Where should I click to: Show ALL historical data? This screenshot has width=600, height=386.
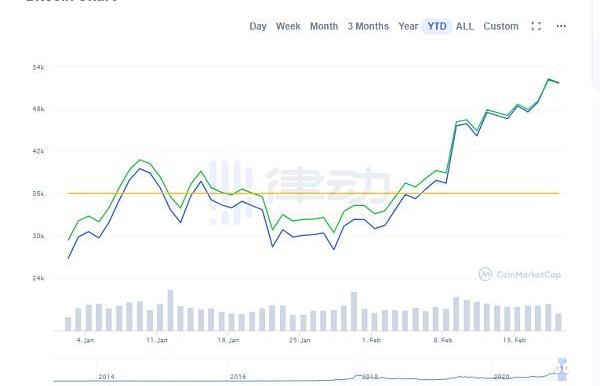(x=465, y=26)
